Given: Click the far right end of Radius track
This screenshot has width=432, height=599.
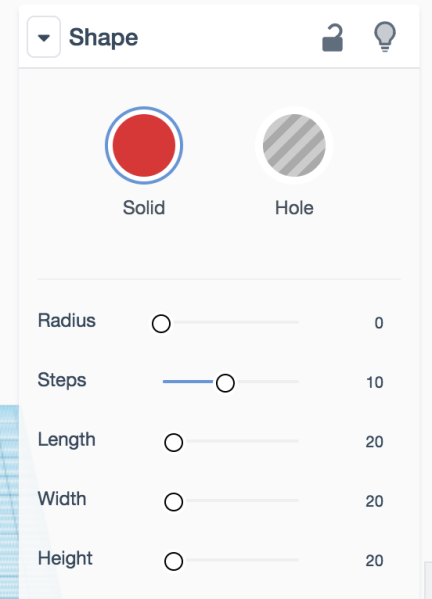Looking at the screenshot, I should tap(295, 322).
